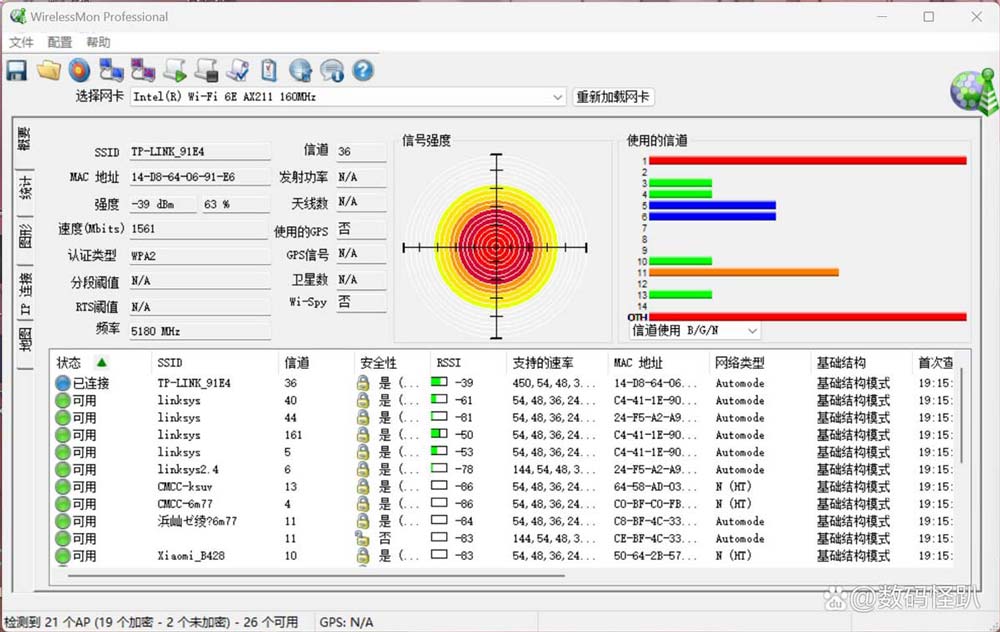Click the vertical scrollbar of the AP list
This screenshot has width=1000, height=632.
point(961,415)
